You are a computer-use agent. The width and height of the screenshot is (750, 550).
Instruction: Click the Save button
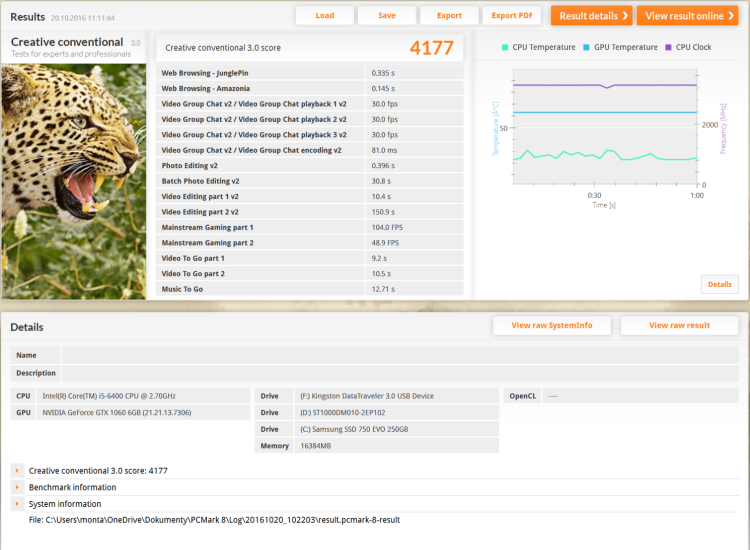[x=387, y=15]
